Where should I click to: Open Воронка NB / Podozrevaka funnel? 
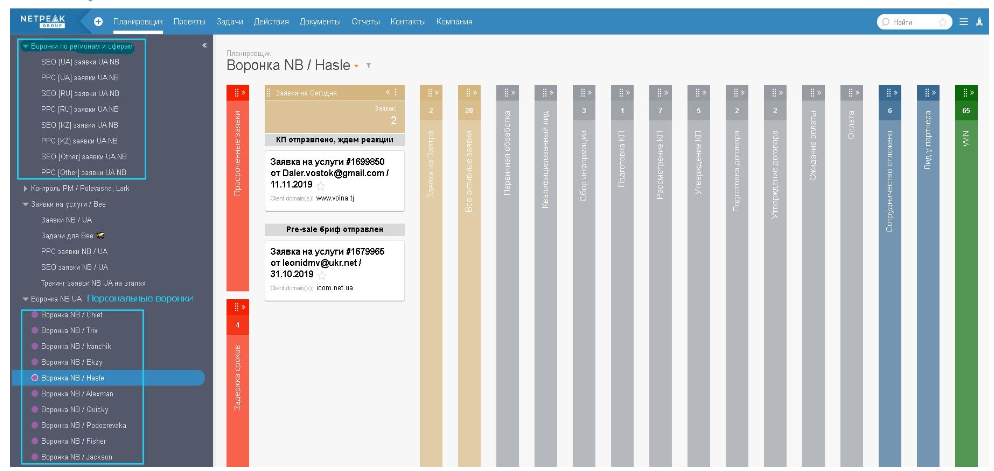(82, 425)
